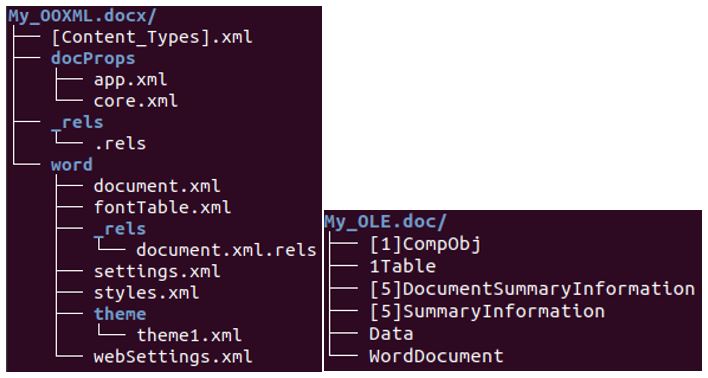Select the My_OLE.doc/ root label
Screen dimensions: 708x378
tap(386, 222)
